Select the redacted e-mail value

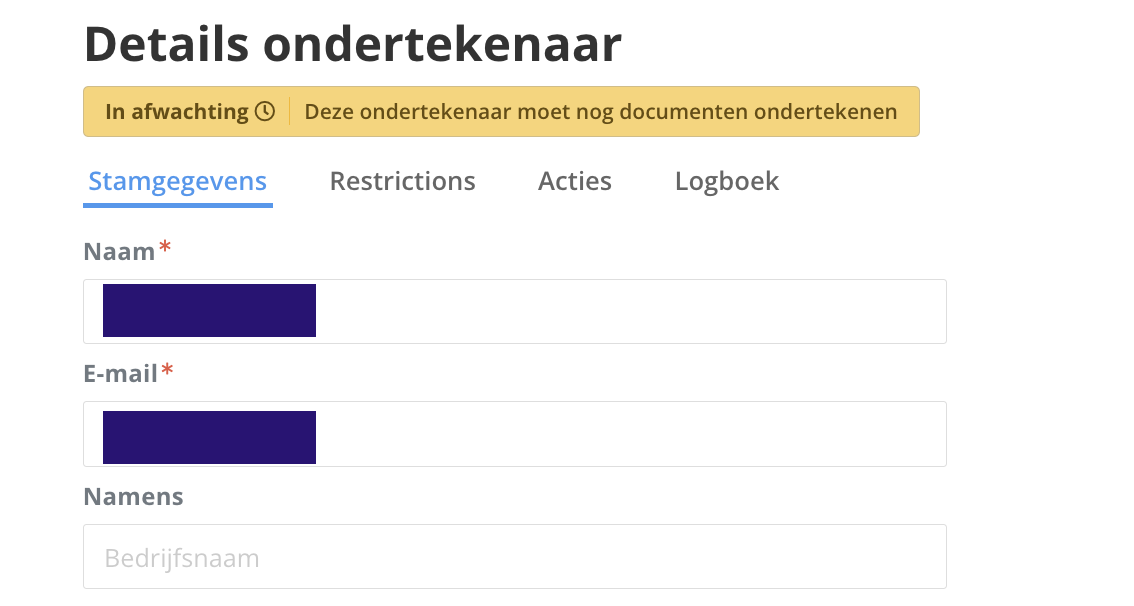coord(209,438)
